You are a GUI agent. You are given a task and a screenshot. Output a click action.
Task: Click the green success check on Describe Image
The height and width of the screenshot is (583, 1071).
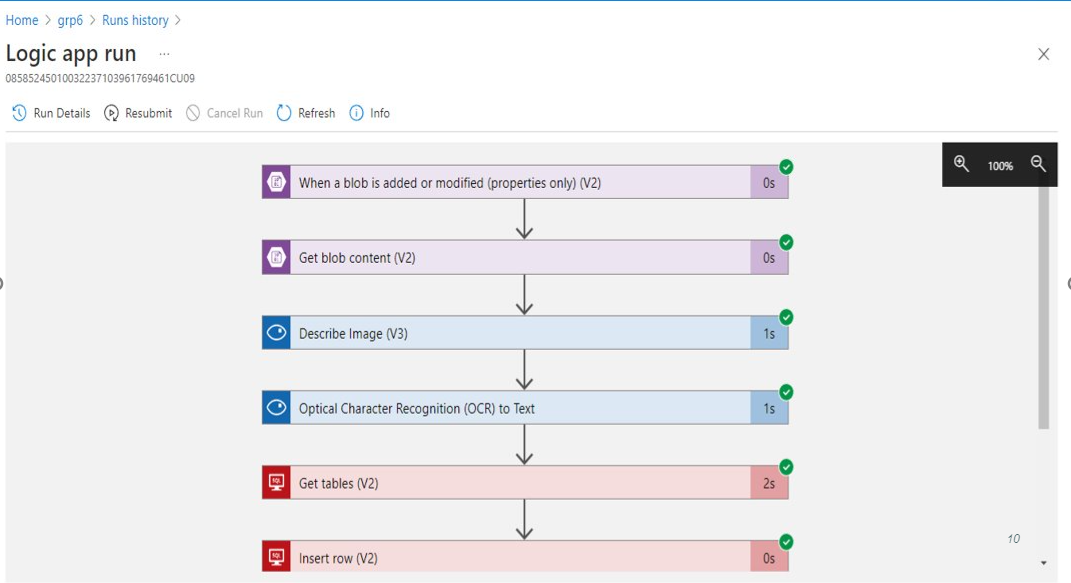tap(786, 316)
